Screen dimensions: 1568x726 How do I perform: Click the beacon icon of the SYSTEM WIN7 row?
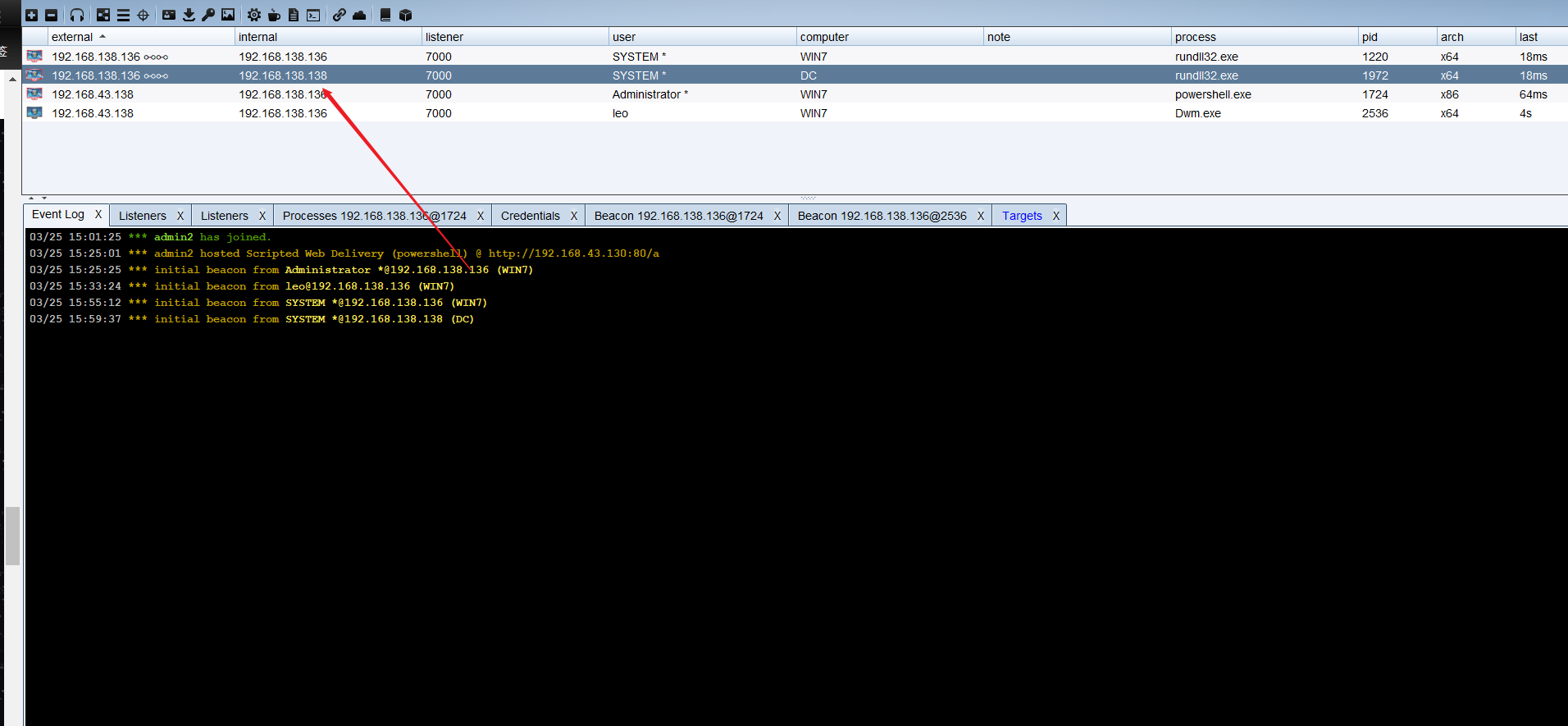click(x=34, y=56)
